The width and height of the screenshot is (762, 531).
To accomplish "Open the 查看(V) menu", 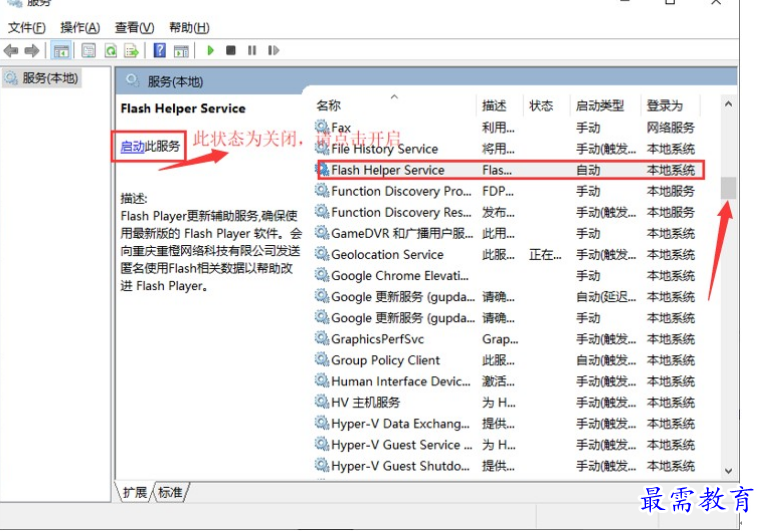I will [x=135, y=28].
